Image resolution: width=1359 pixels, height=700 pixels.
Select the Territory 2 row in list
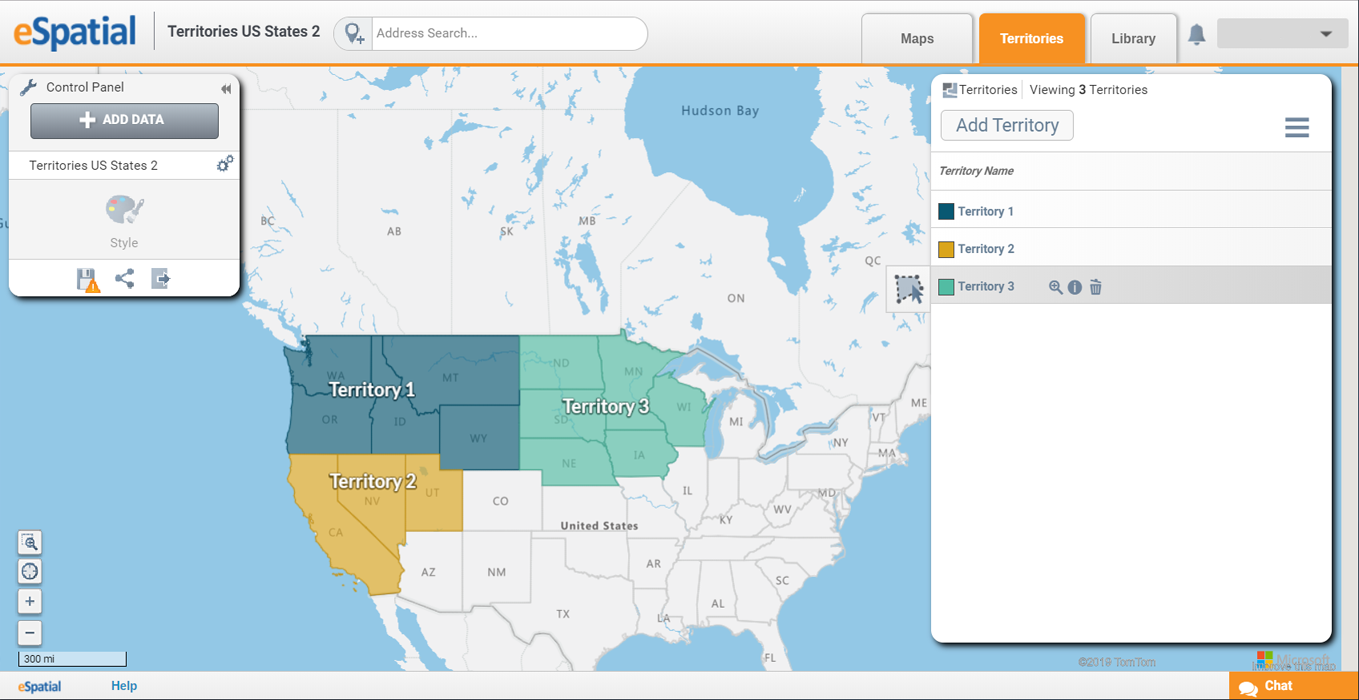click(x=1131, y=249)
